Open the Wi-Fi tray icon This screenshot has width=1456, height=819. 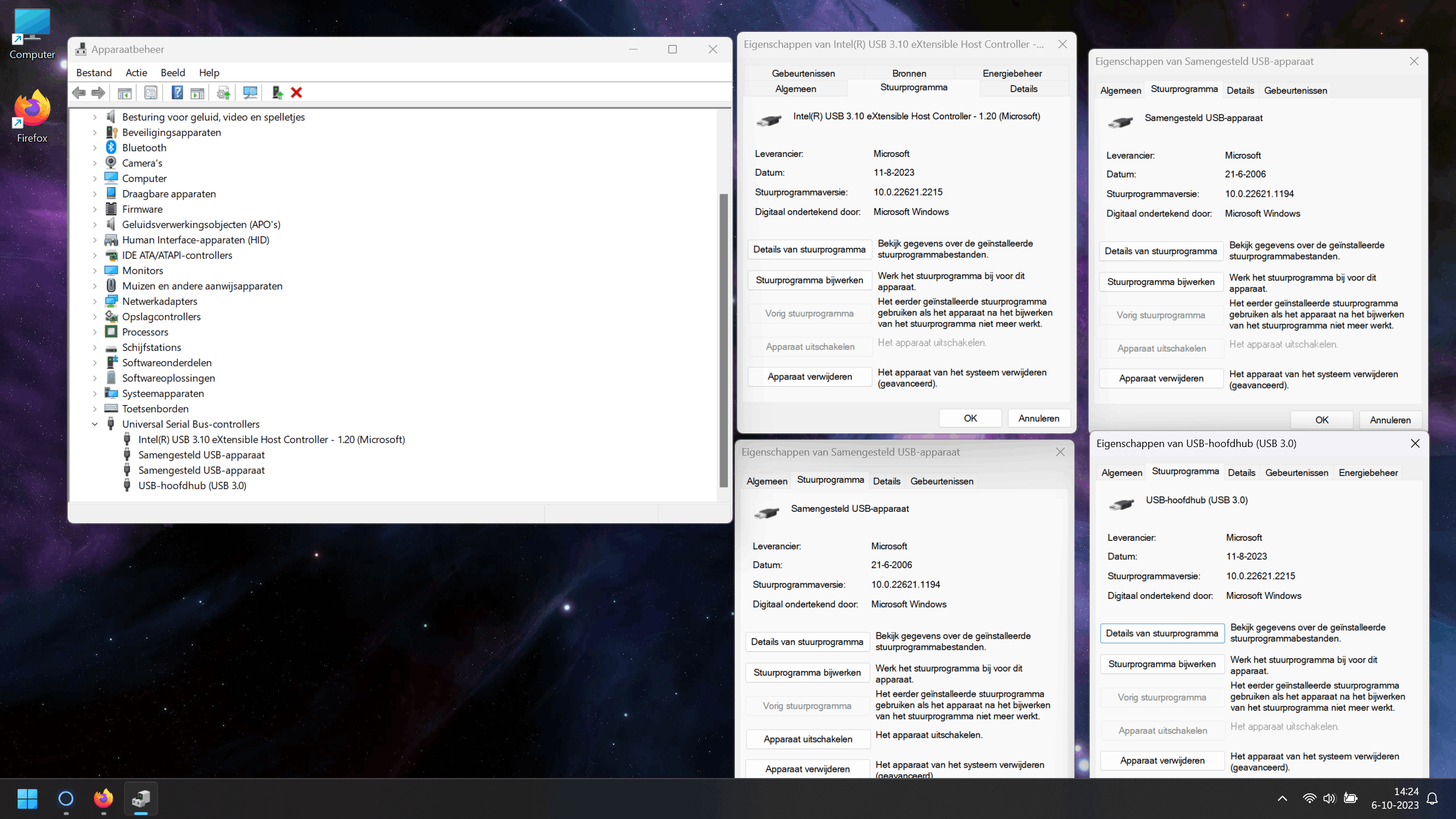[1309, 799]
